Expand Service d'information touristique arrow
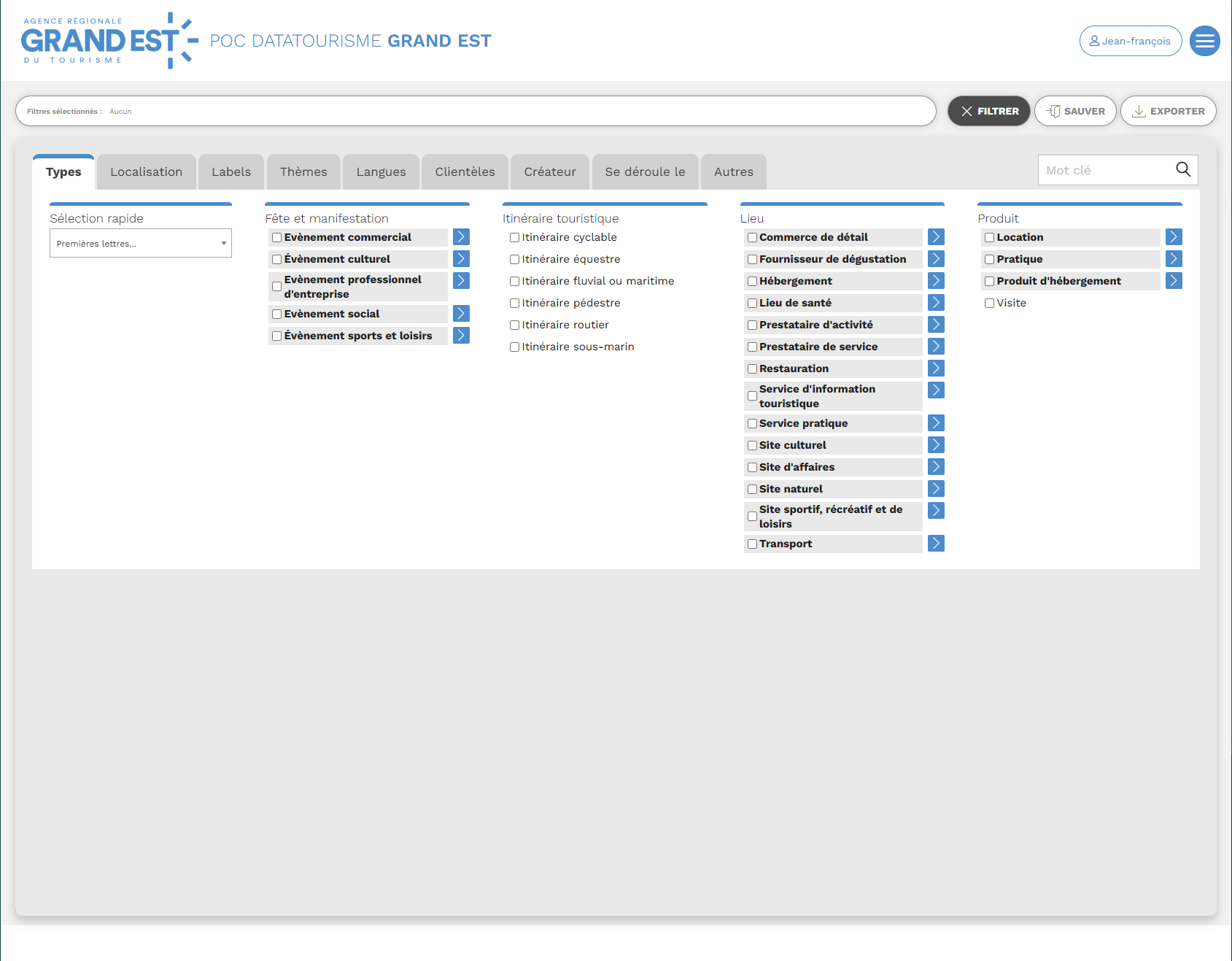 pos(936,390)
